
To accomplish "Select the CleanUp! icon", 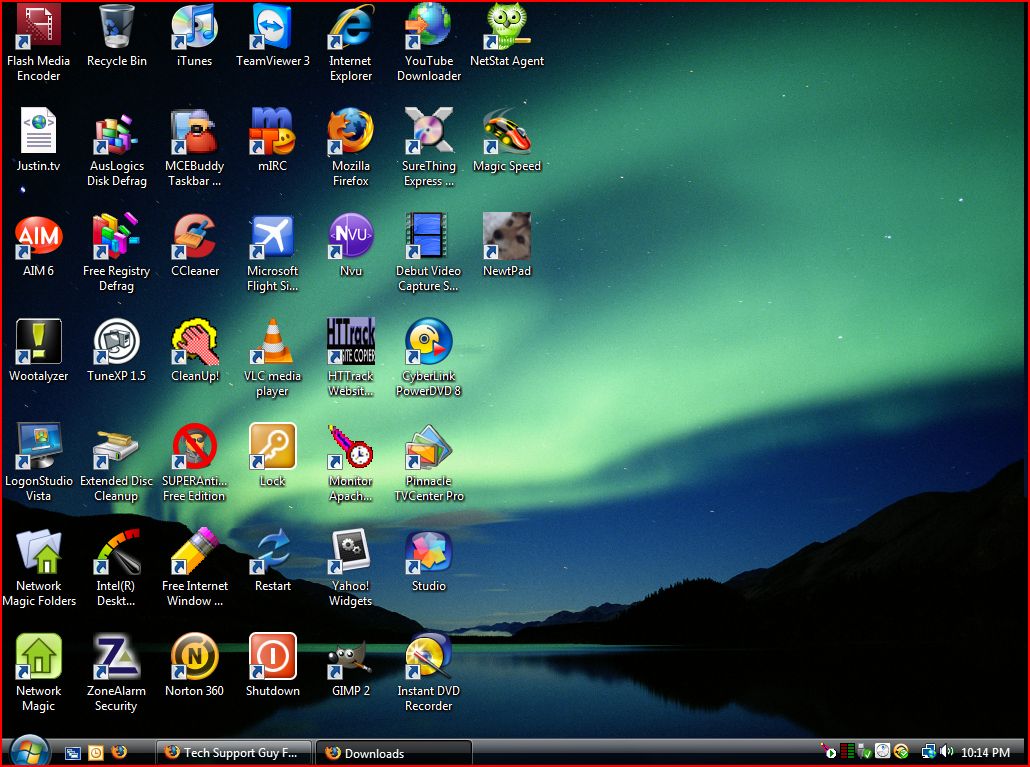I will (x=194, y=341).
